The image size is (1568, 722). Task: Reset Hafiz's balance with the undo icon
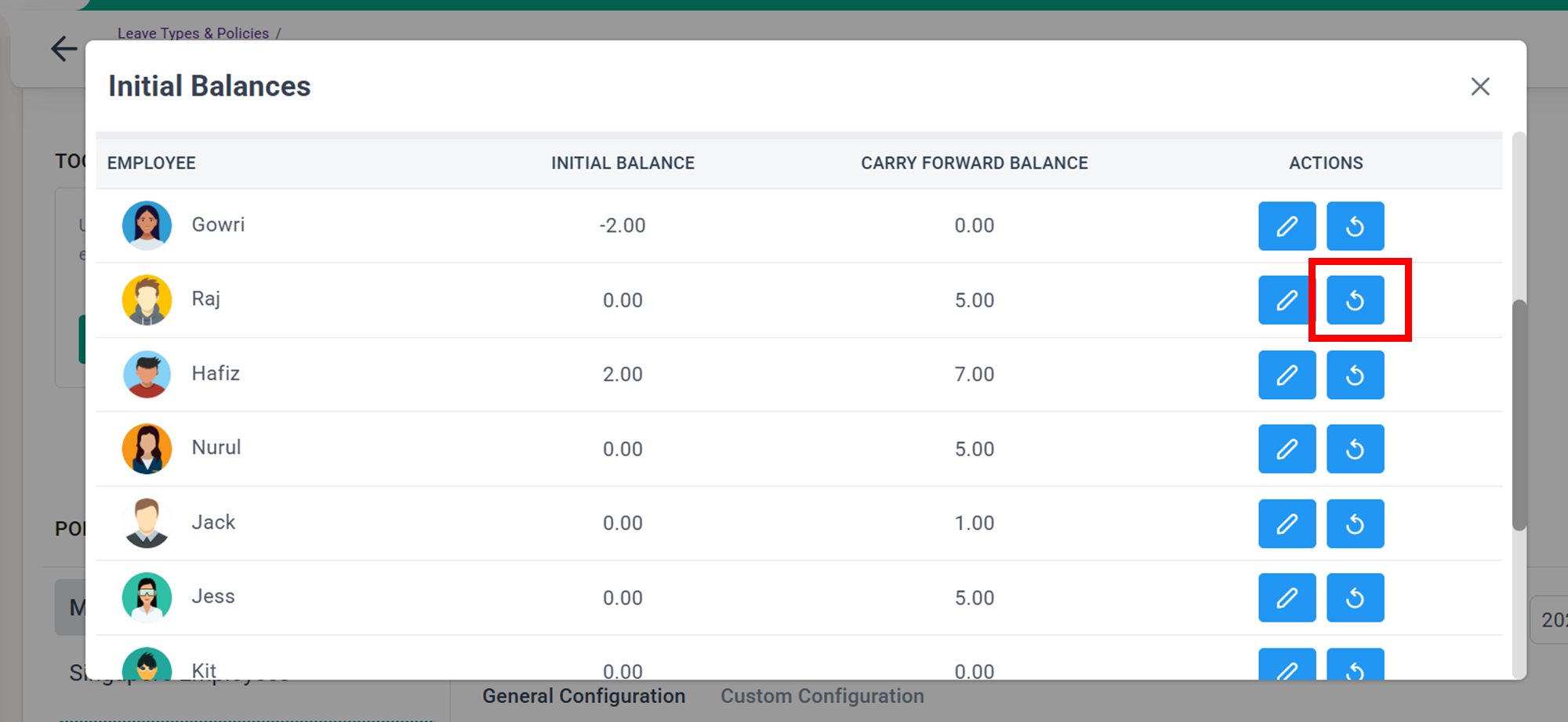tap(1355, 375)
